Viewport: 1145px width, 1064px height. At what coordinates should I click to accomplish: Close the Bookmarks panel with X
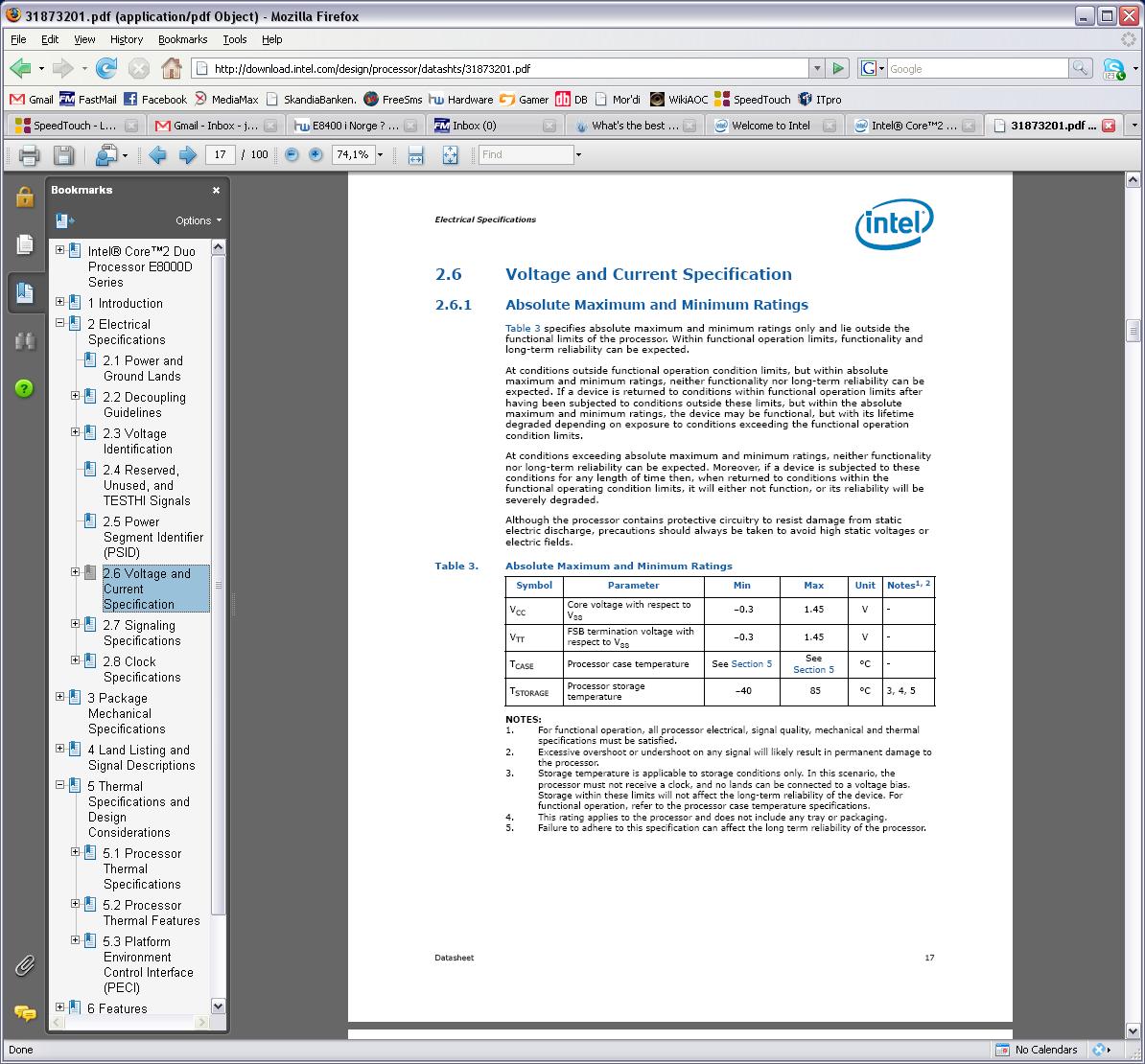(216, 190)
